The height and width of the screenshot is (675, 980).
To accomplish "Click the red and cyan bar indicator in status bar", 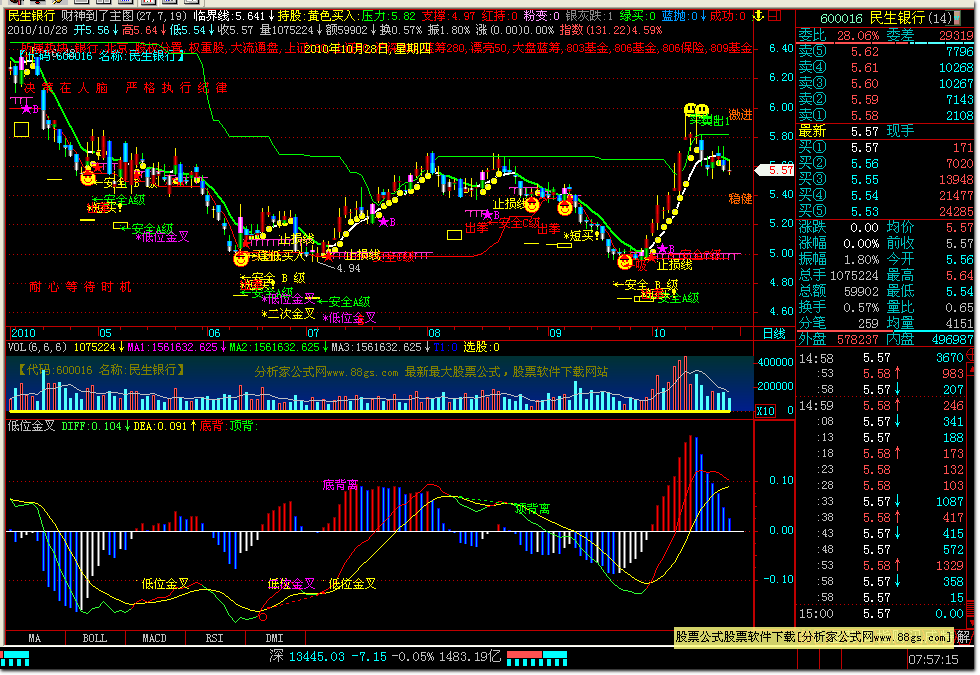I will click(x=537, y=658).
